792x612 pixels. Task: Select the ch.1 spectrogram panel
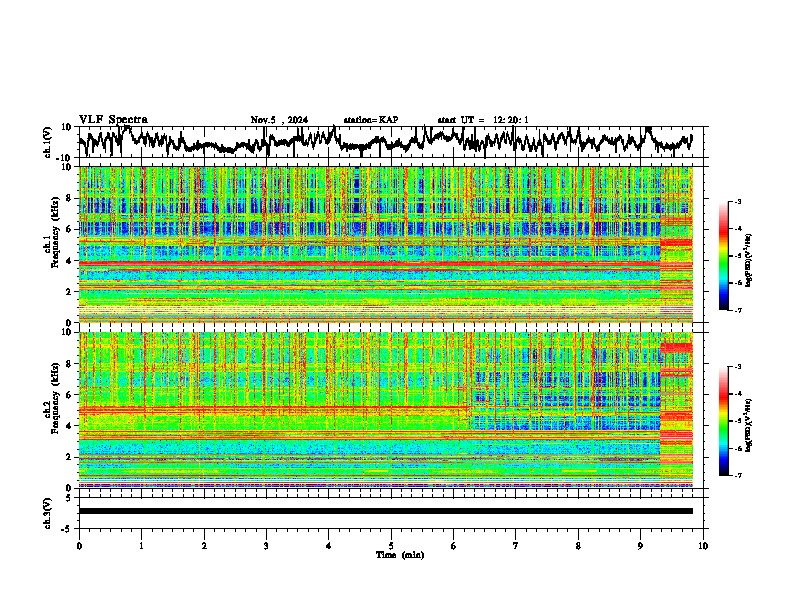(385, 244)
